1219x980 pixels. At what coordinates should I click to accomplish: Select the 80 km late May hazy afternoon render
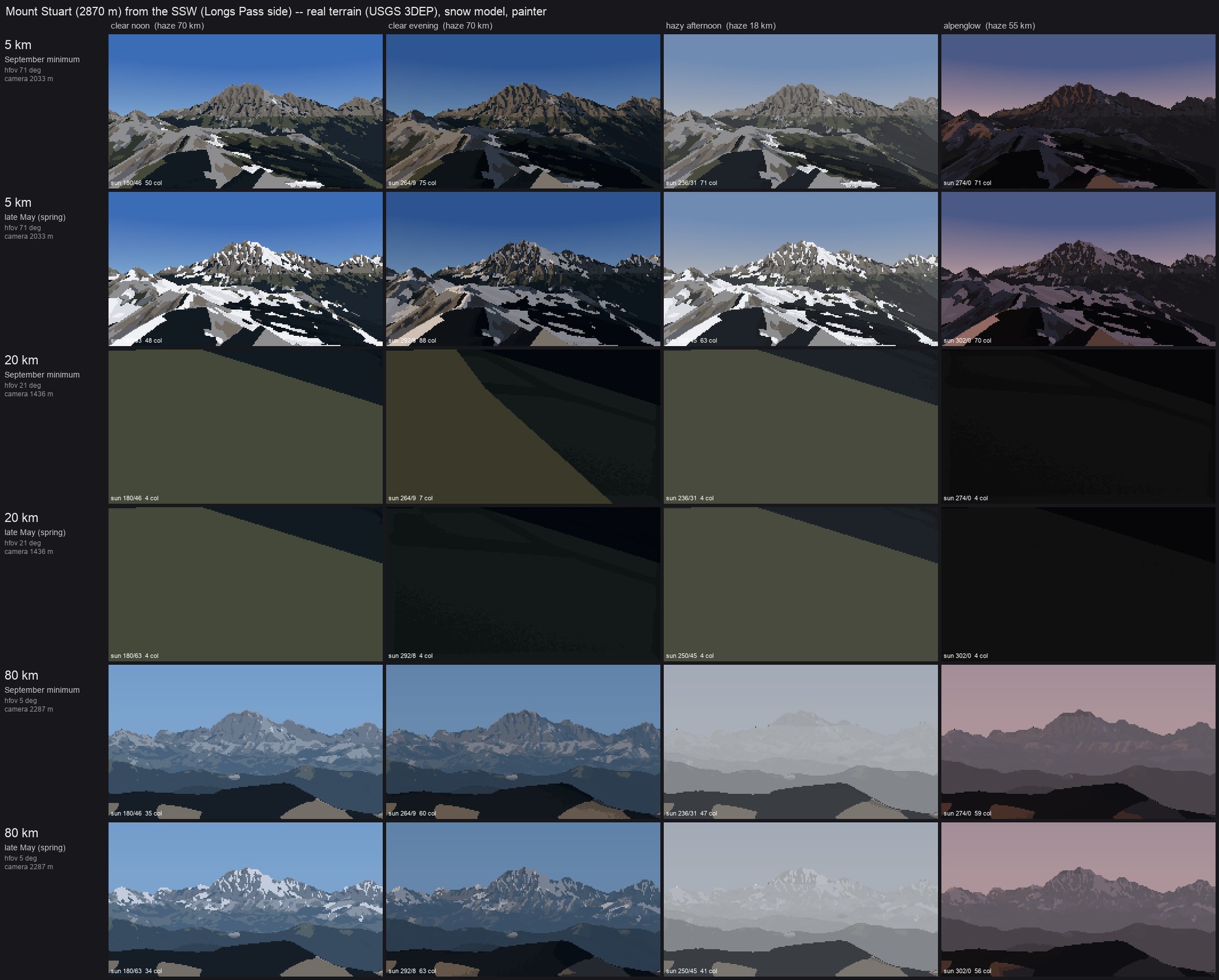[800, 900]
